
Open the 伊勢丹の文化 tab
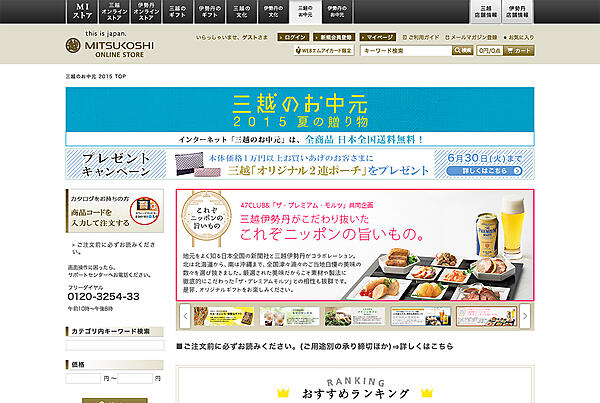(273, 11)
